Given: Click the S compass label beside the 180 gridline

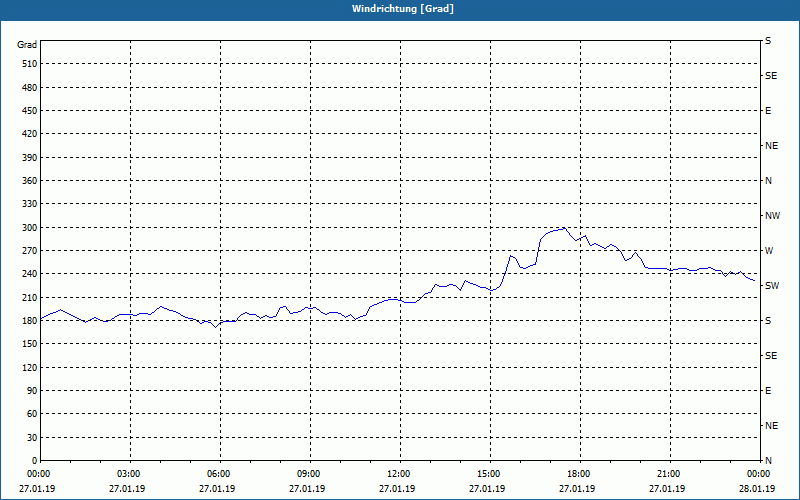Looking at the screenshot, I should (768, 321).
